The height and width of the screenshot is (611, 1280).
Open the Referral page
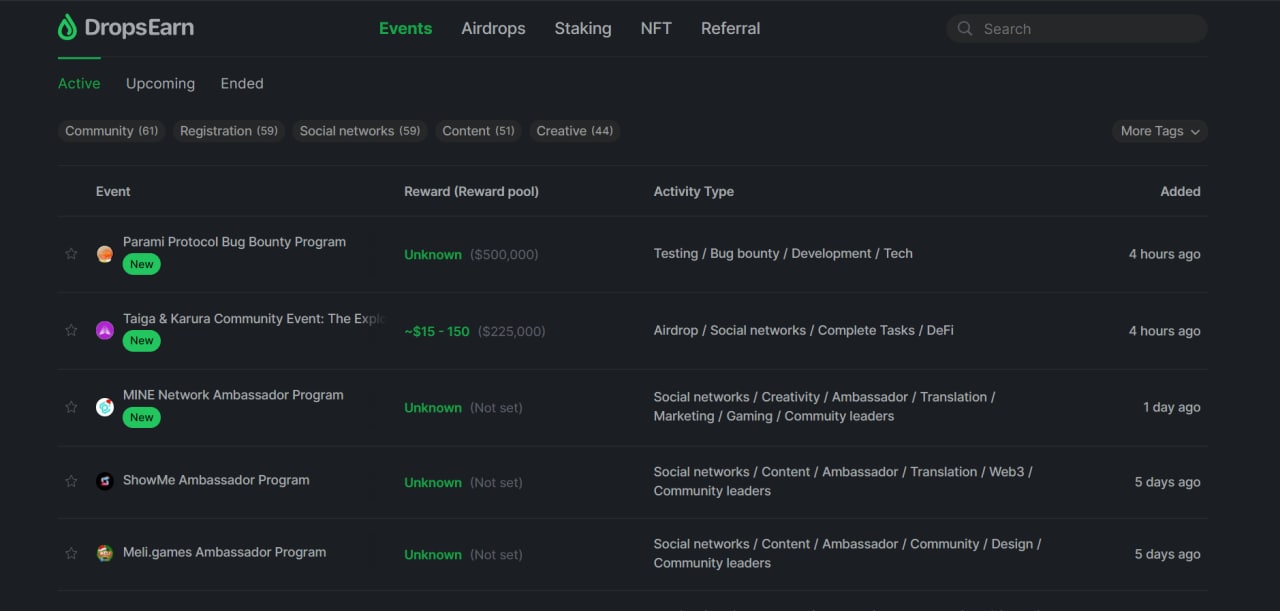[x=730, y=28]
